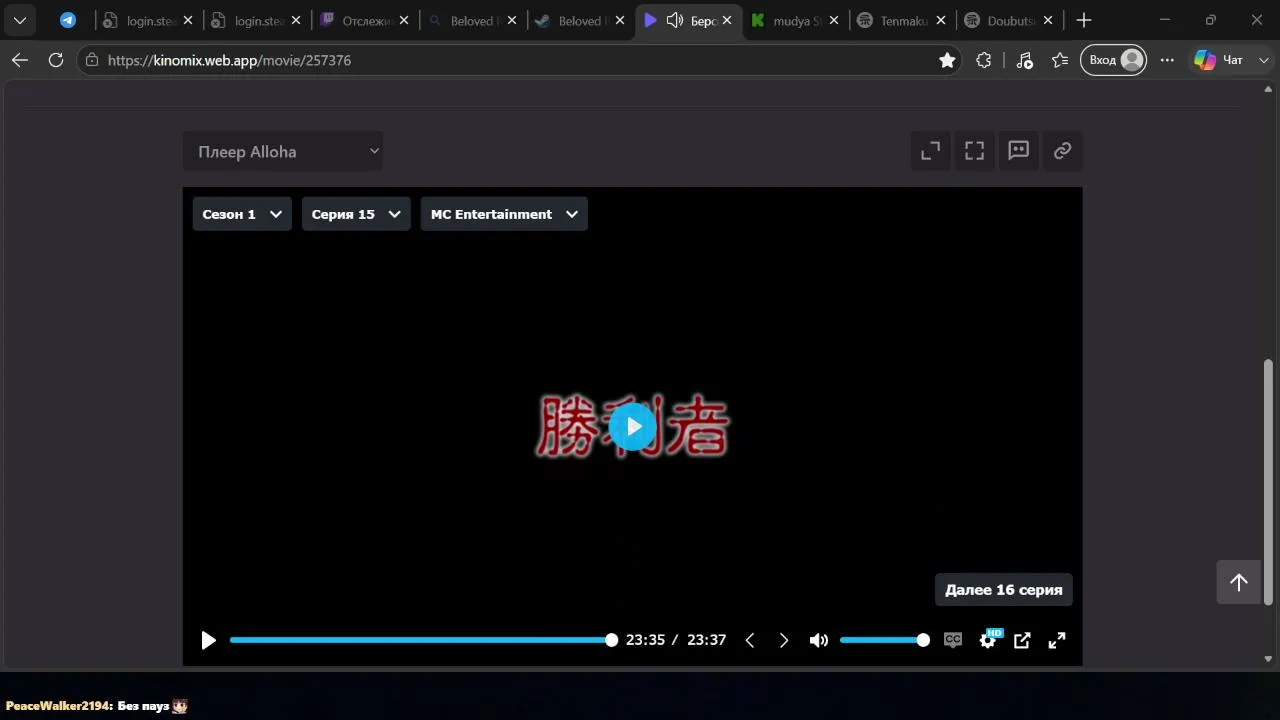The image size is (1280, 720).
Task: Click the large blue play button in the video center
Action: 633,427
